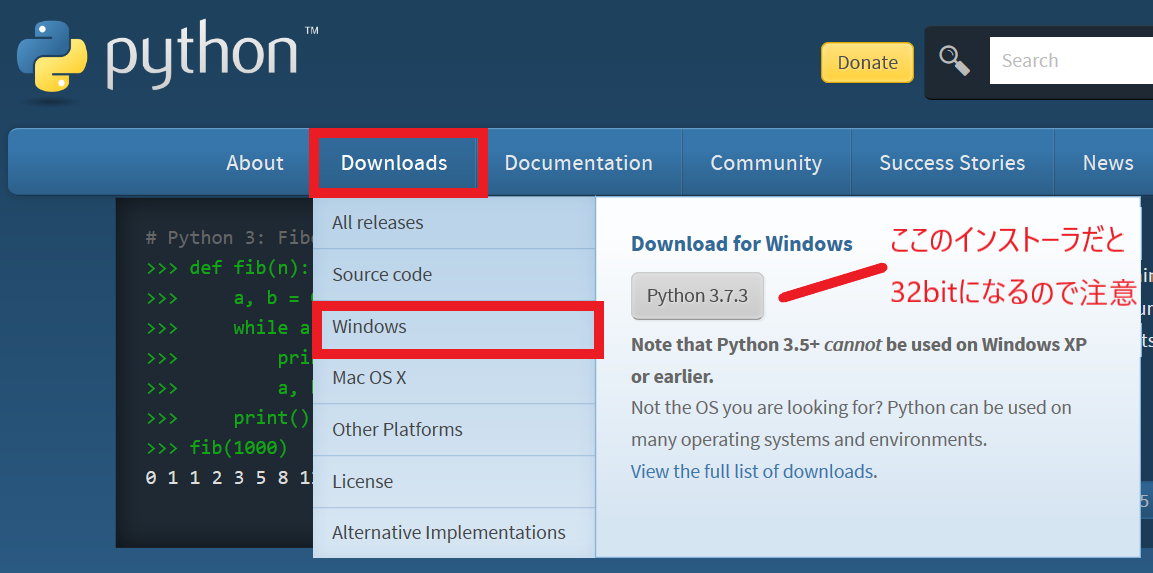
Task: Open the License menu entry
Action: (x=362, y=481)
